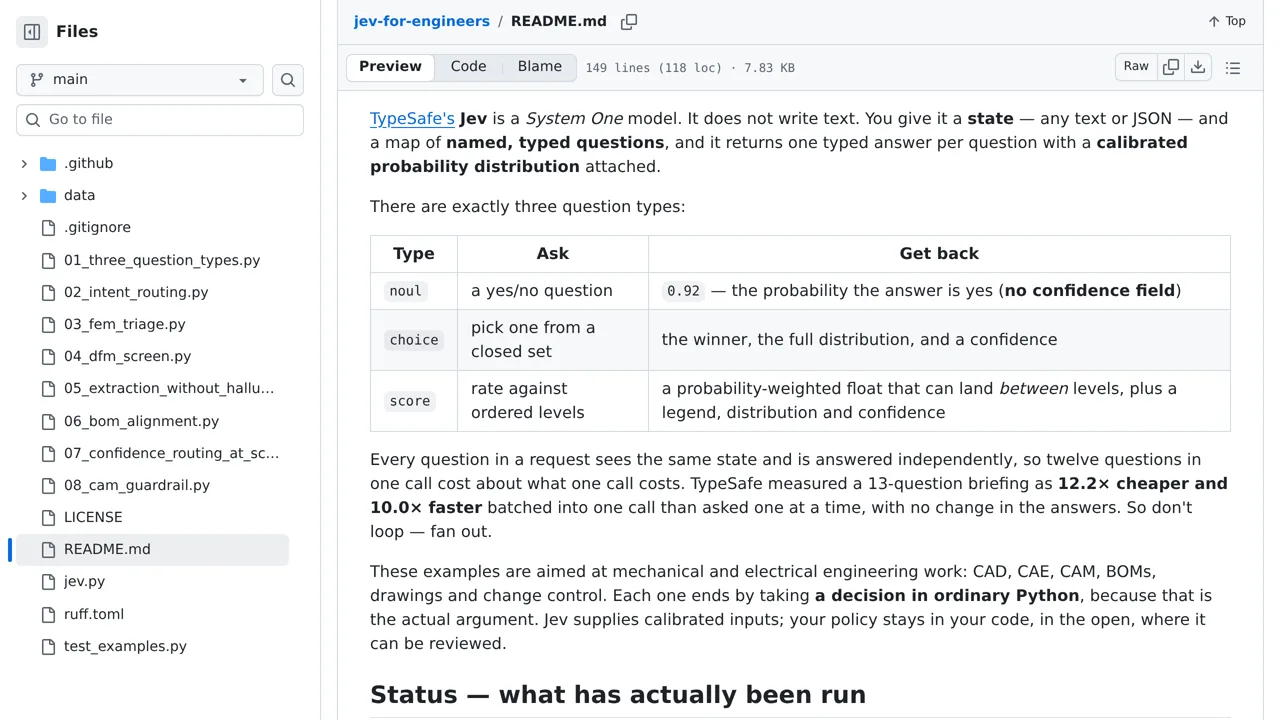This screenshot has width=1280, height=720.
Task: Click the file icon beside .gitignore
Action: [x=48, y=228]
